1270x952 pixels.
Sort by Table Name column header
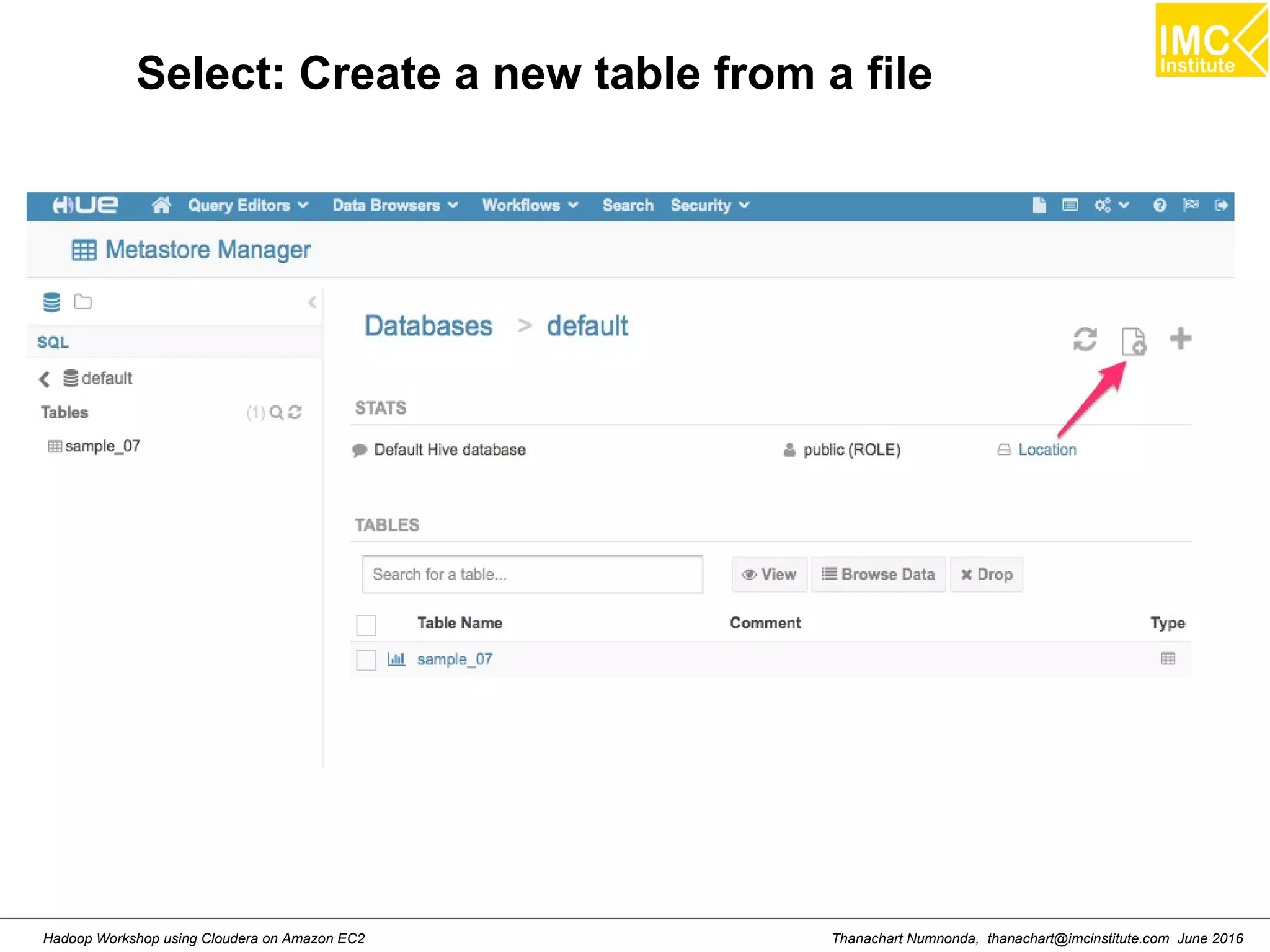[x=460, y=623]
